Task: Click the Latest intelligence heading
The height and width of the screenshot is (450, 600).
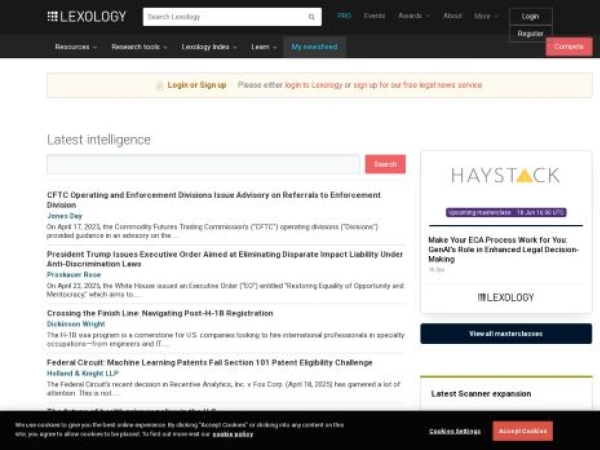Action: [99, 140]
